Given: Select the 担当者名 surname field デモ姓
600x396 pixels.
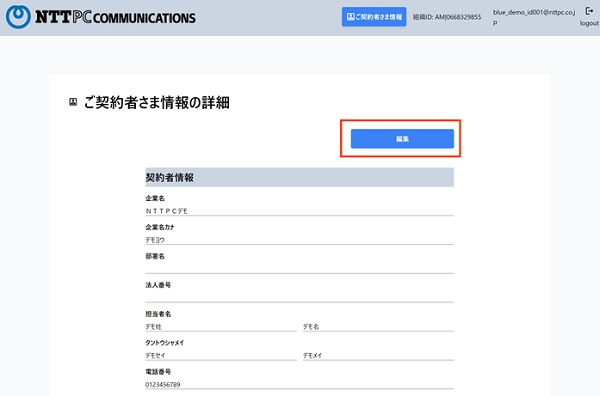Looking at the screenshot, I should point(220,327).
